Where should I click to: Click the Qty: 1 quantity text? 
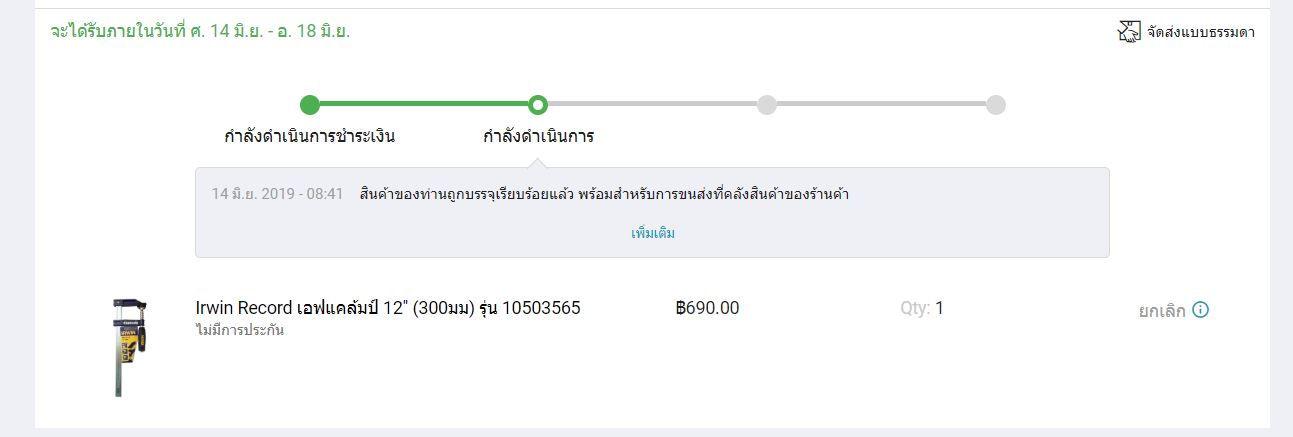(x=922, y=308)
